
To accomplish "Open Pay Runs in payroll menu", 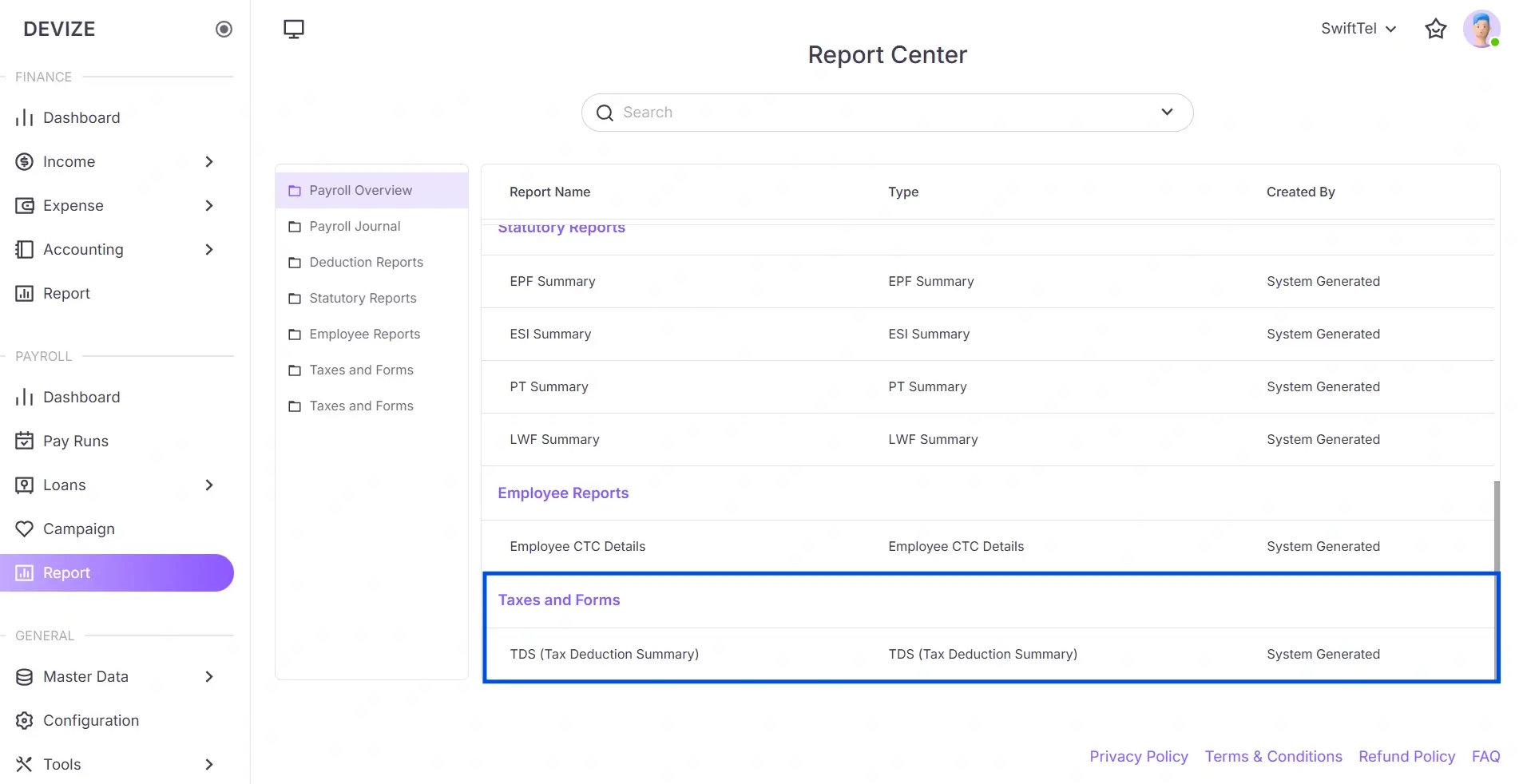I will (x=117, y=441).
